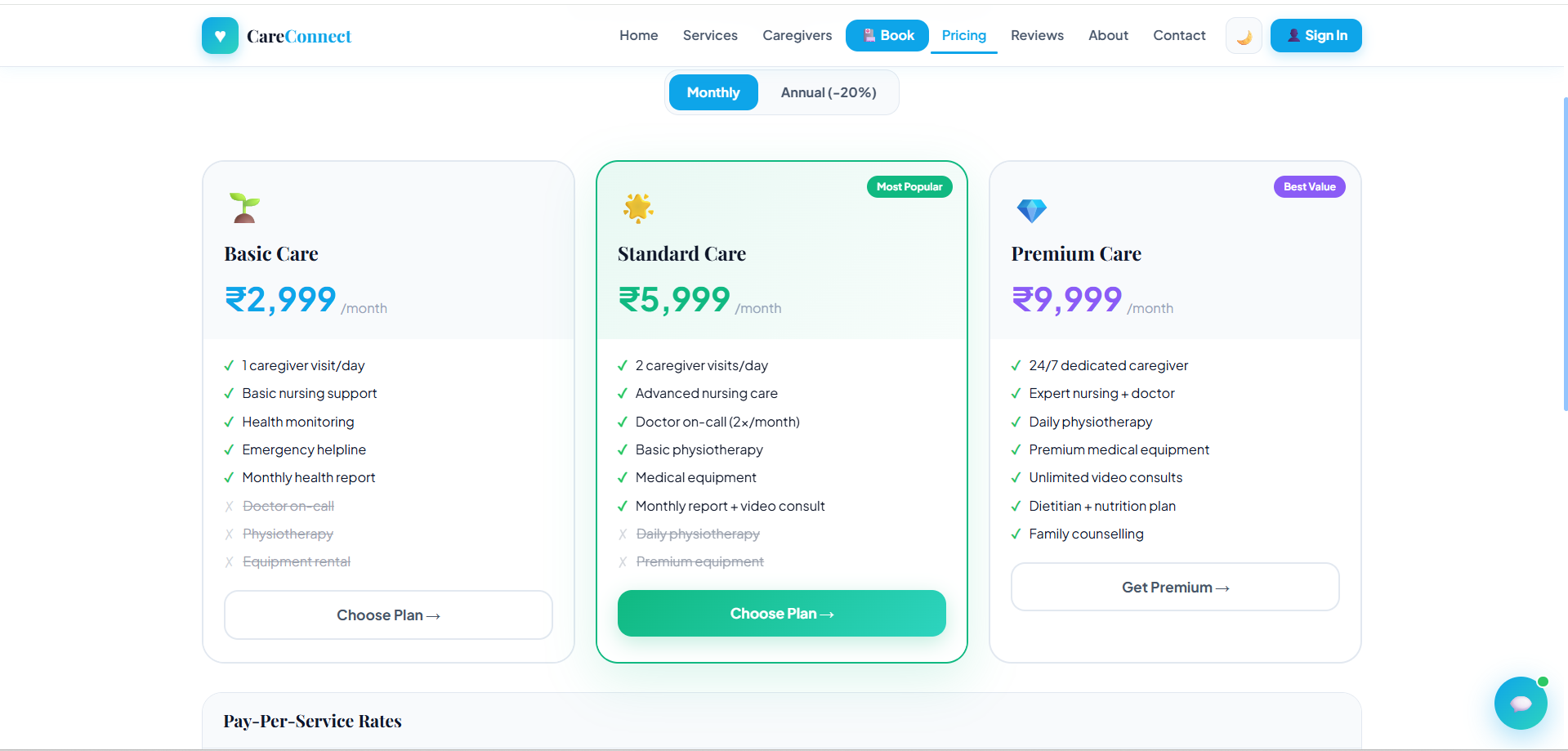Screen dimensions: 1568x751
Task: Click the CareConnect heart logo icon
Action: (x=220, y=36)
